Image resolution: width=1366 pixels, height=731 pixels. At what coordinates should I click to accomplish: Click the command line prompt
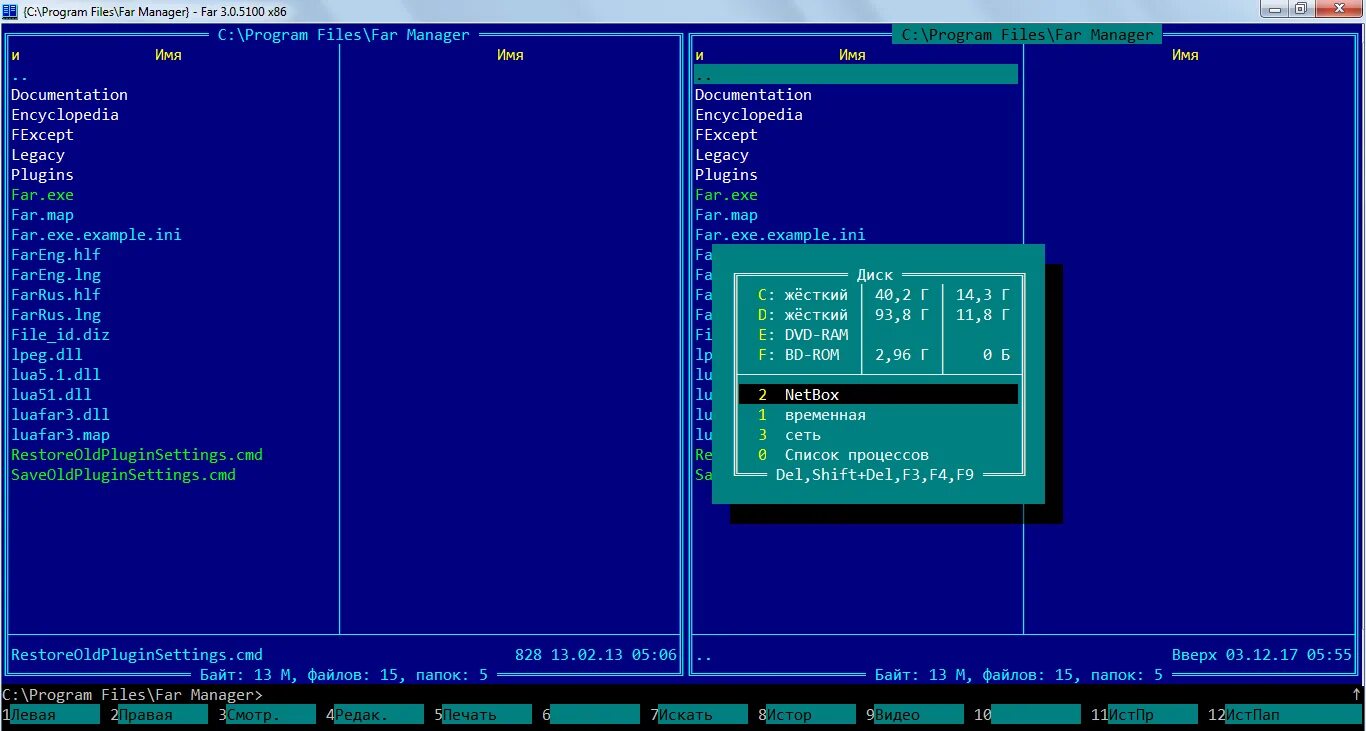[x=133, y=695]
